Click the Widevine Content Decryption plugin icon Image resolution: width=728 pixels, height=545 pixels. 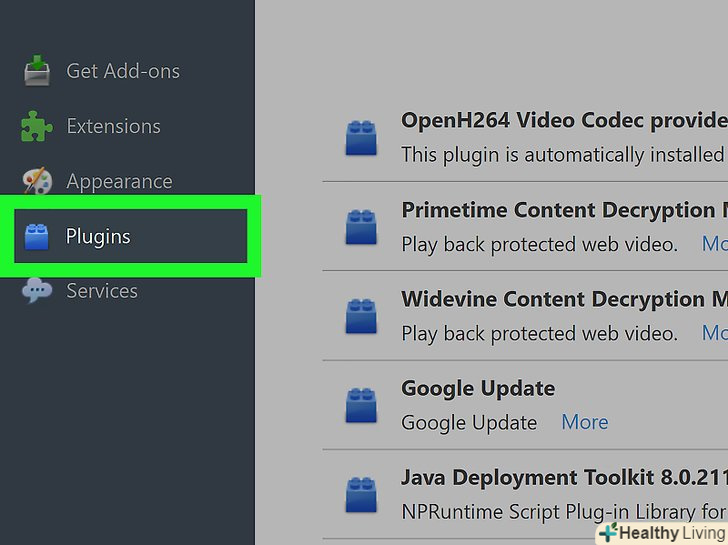click(360, 316)
